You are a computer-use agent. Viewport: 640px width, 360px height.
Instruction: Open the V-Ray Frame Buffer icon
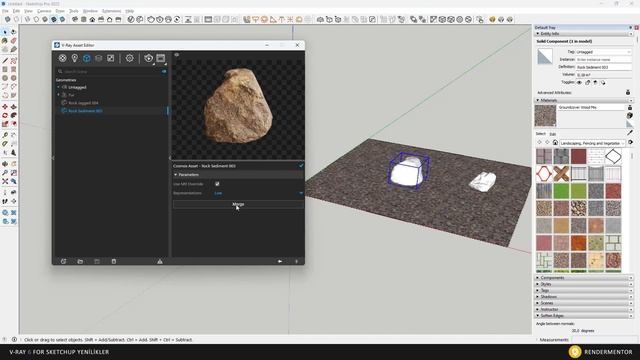[161, 58]
